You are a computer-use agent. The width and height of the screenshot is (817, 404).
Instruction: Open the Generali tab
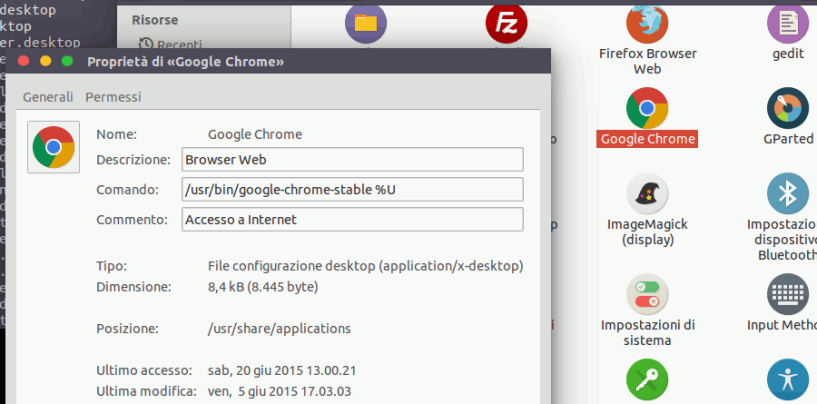[x=48, y=97]
